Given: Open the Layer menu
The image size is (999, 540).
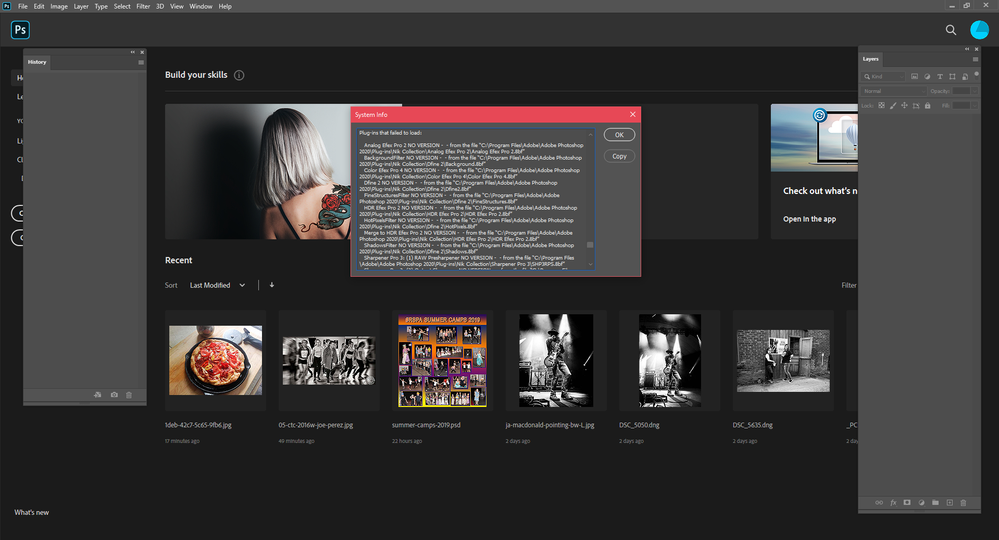Looking at the screenshot, I should 81,6.
